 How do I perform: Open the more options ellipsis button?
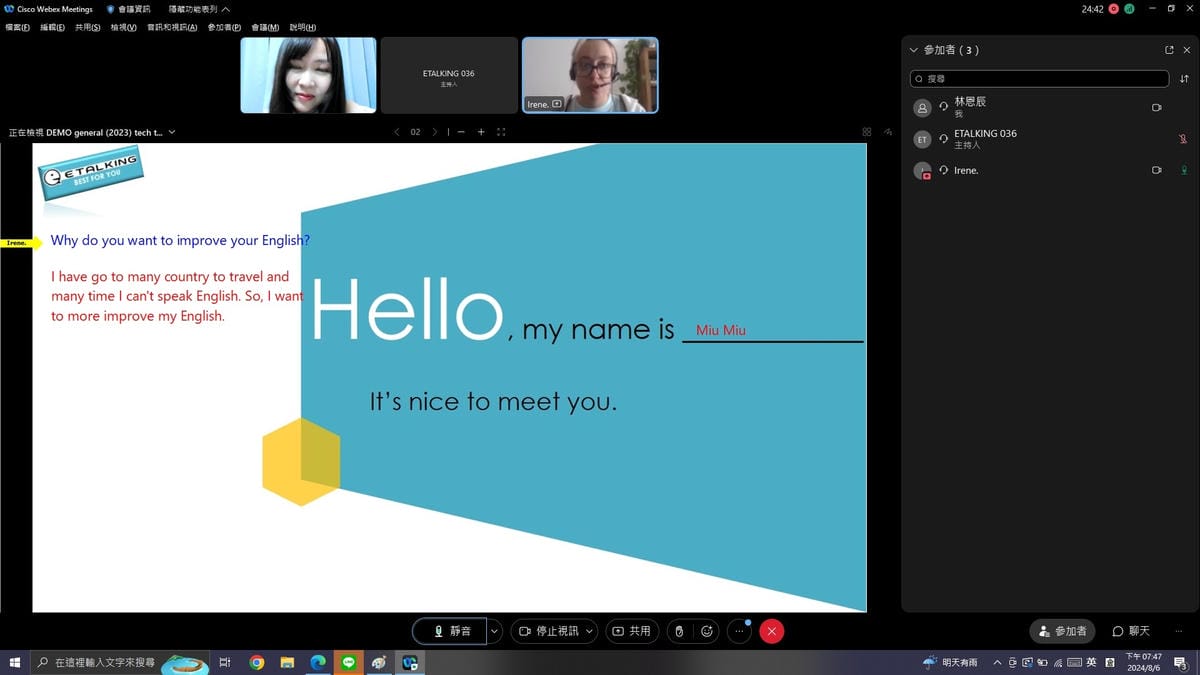(x=740, y=631)
